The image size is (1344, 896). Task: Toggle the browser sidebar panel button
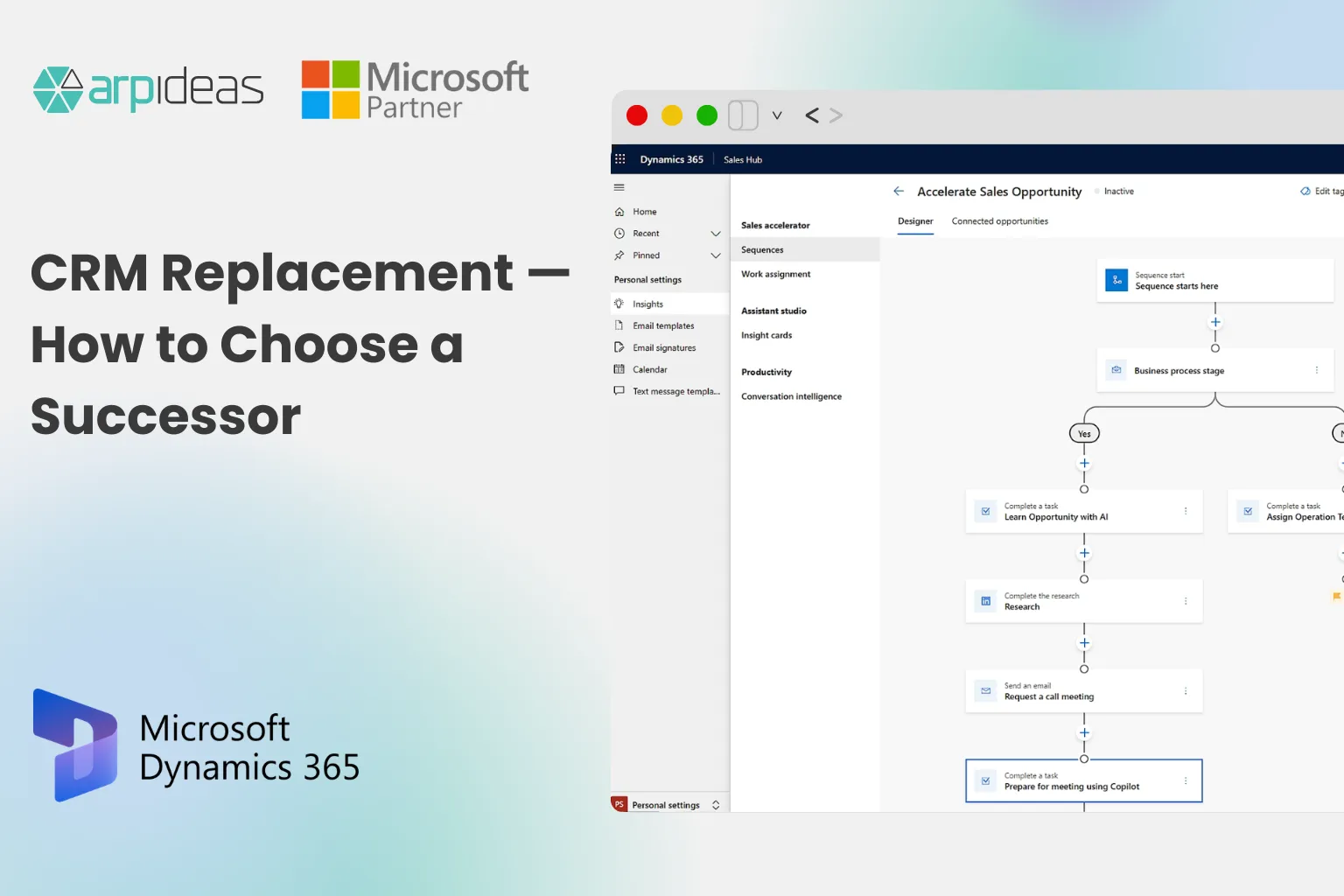[743, 115]
